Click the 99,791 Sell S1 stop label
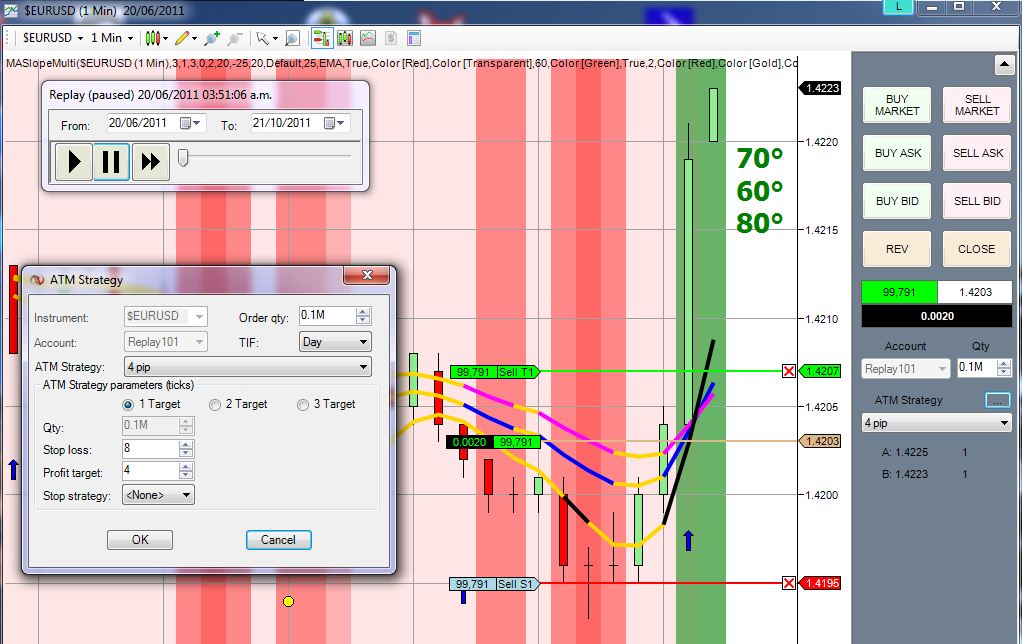The height and width of the screenshot is (644, 1022). [494, 584]
